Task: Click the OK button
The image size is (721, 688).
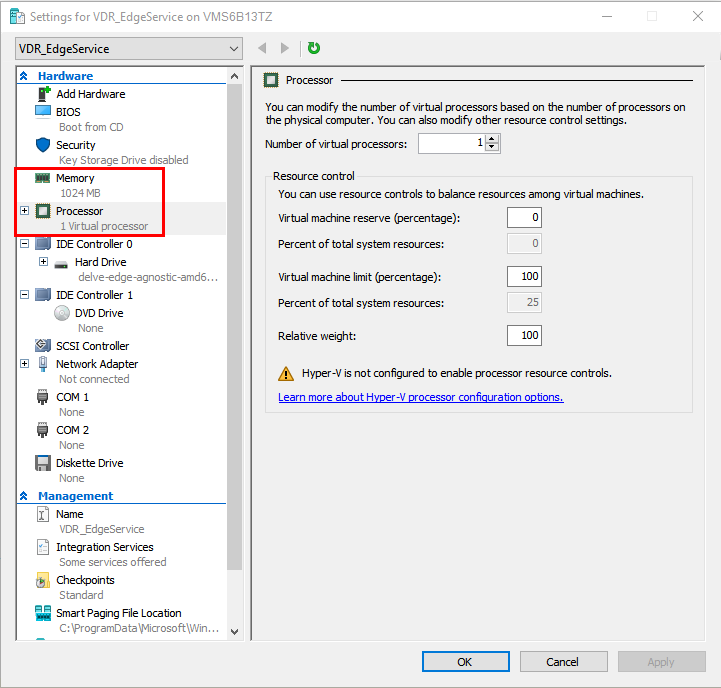Action: coord(465,662)
